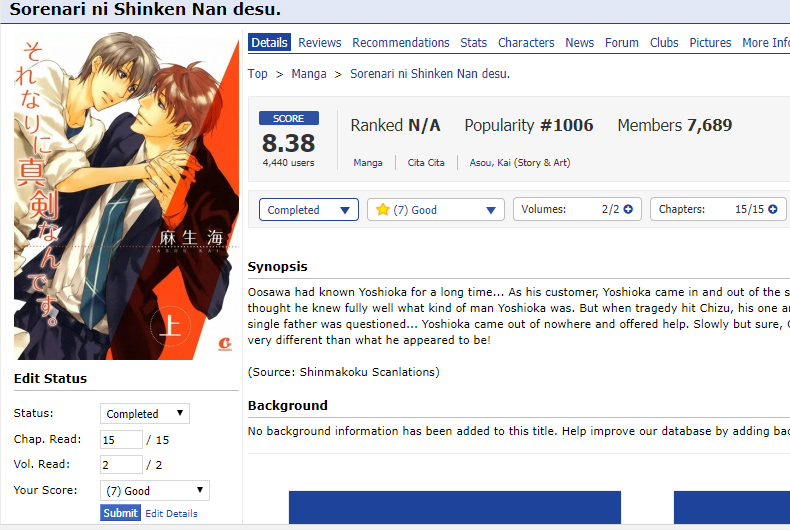Click the 4,440 users text
Viewport: 790px width, 530px height.
(288, 163)
